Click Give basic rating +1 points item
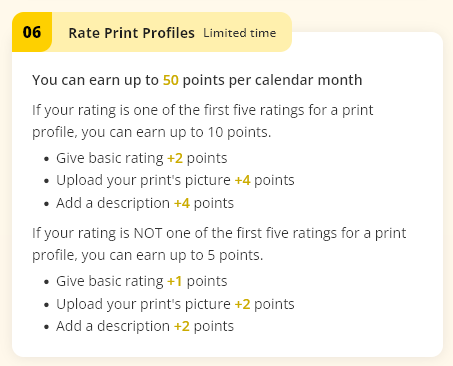Viewport: 453px width, 366px height. point(142,281)
